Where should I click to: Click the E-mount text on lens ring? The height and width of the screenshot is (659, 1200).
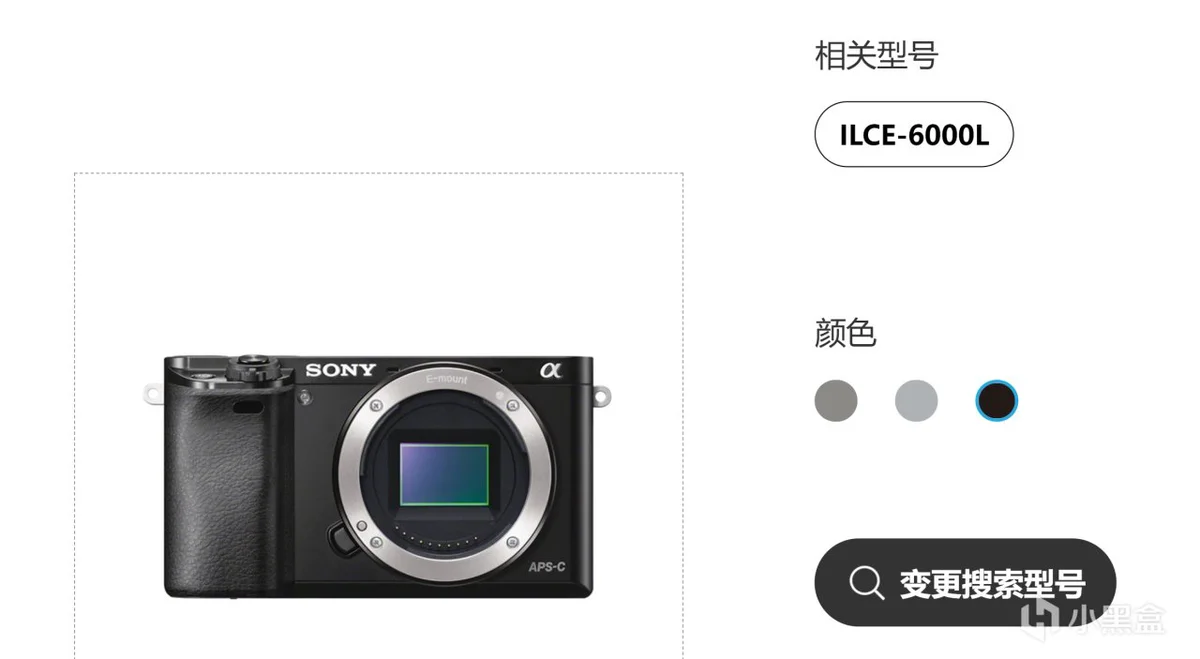[446, 379]
